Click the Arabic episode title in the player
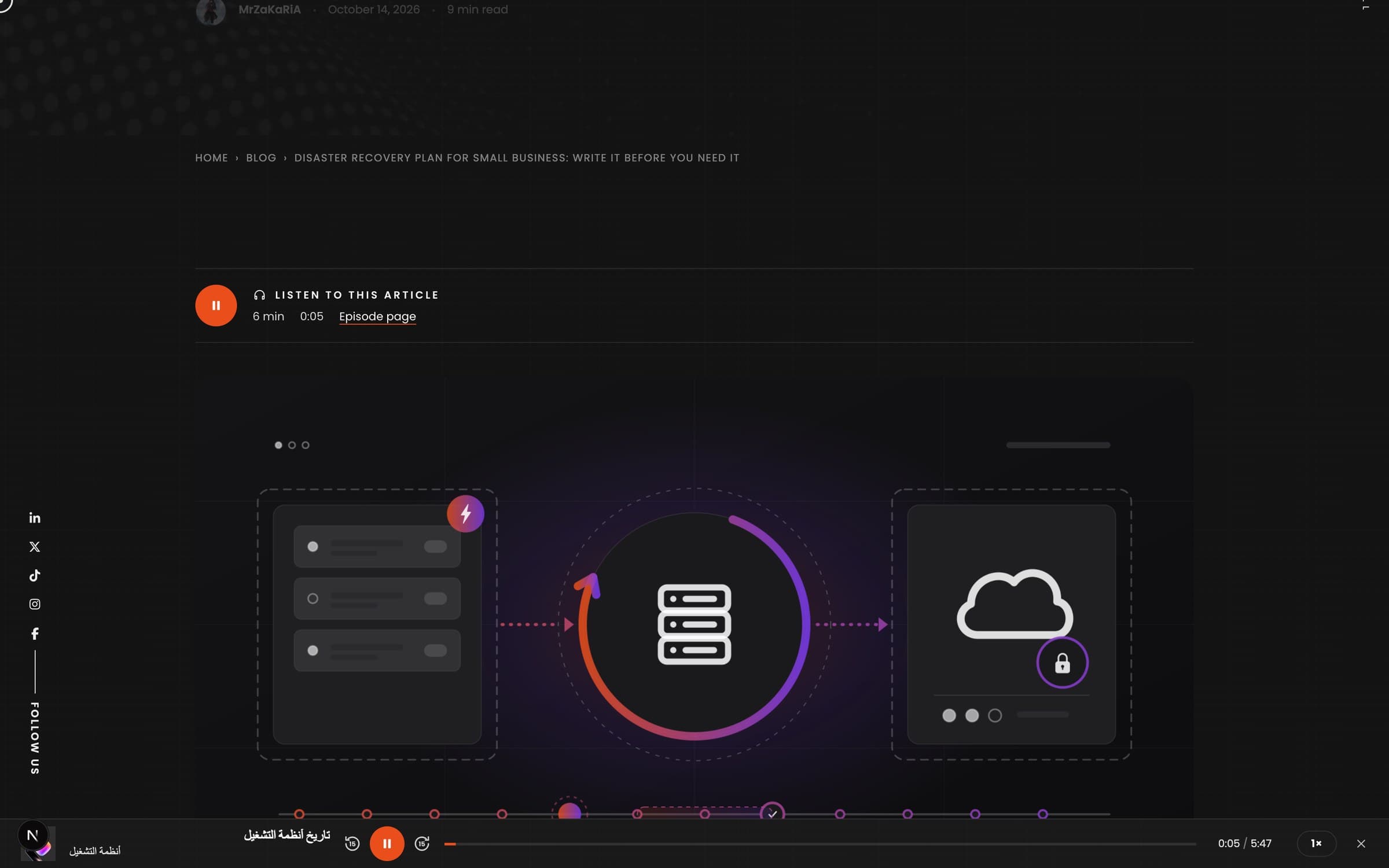Screen dimensions: 1389x868 pos(287,834)
